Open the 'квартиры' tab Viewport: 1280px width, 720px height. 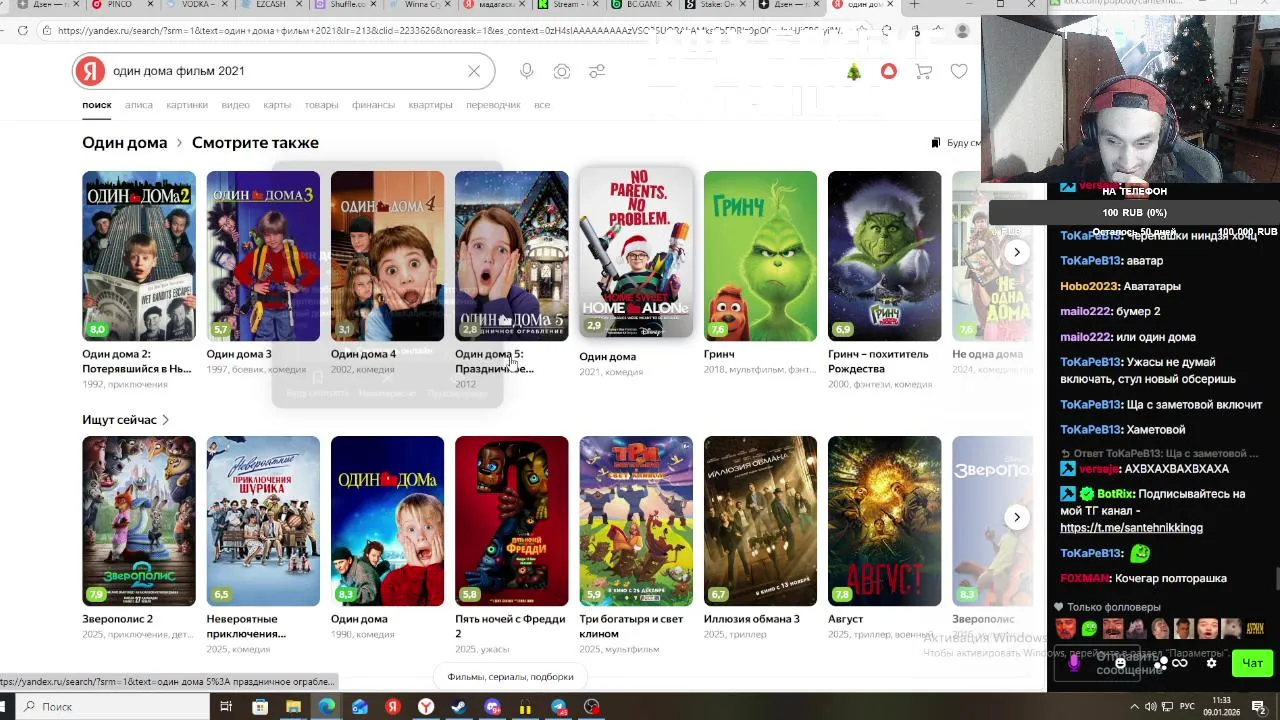[x=430, y=105]
